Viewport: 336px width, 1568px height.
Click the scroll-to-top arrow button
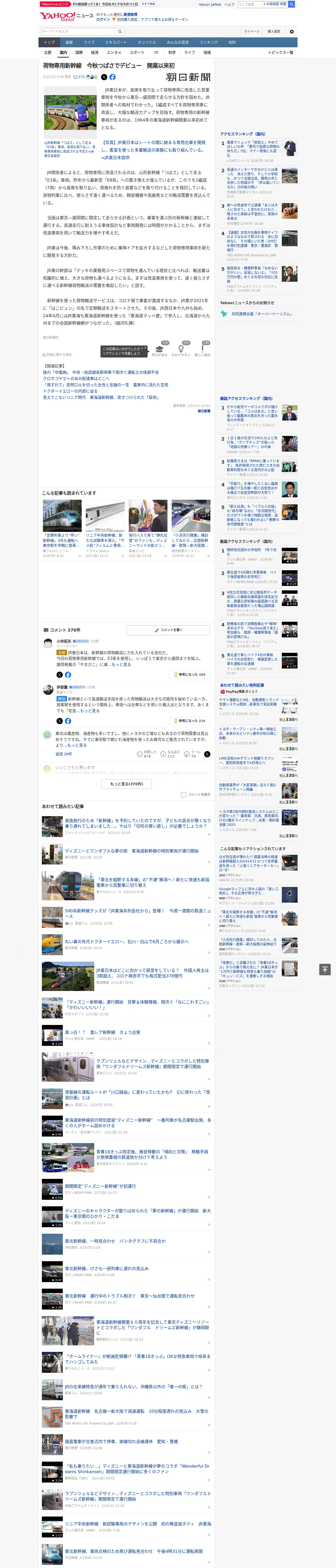(326, 969)
